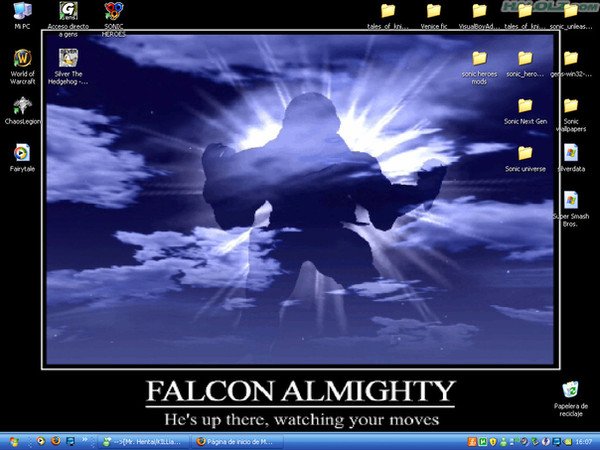Open the green Messenger buddy tray icon
This screenshot has width=600, height=450.
point(503,442)
